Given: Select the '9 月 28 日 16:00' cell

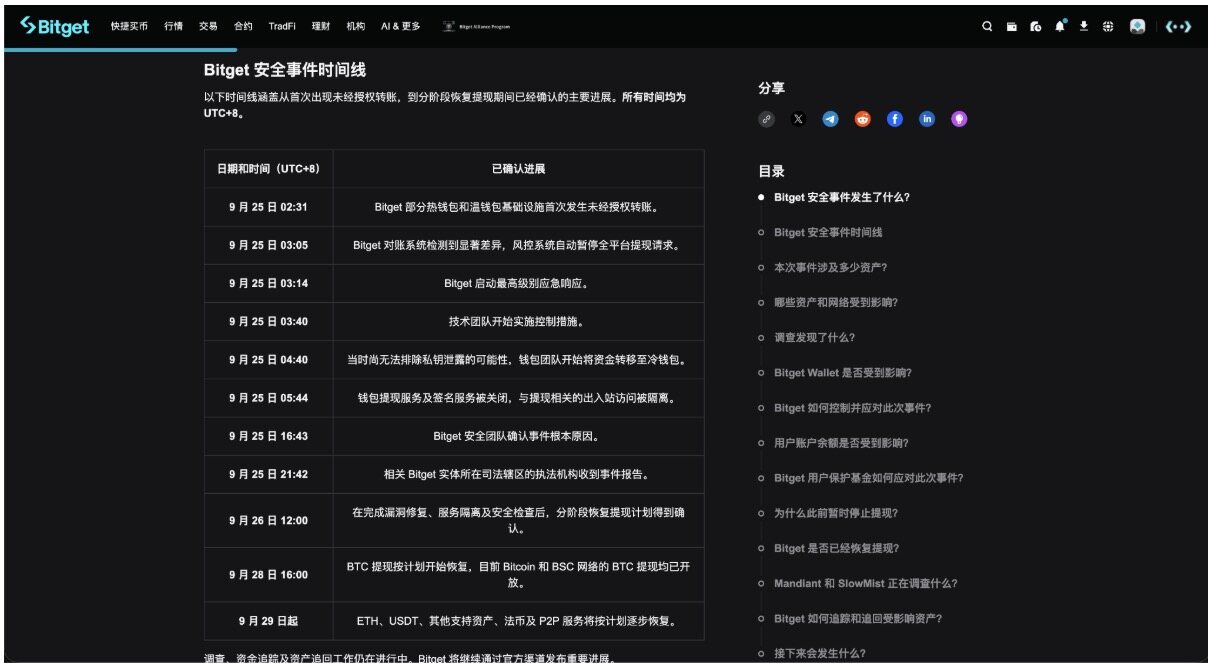Looking at the screenshot, I should coord(268,574).
